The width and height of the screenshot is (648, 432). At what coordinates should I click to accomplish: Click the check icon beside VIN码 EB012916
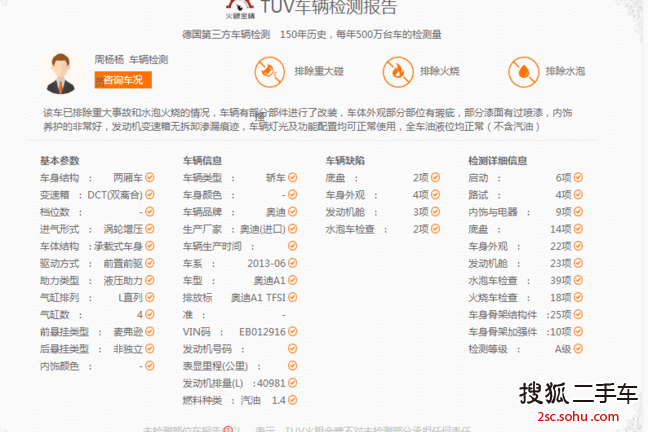tap(293, 332)
